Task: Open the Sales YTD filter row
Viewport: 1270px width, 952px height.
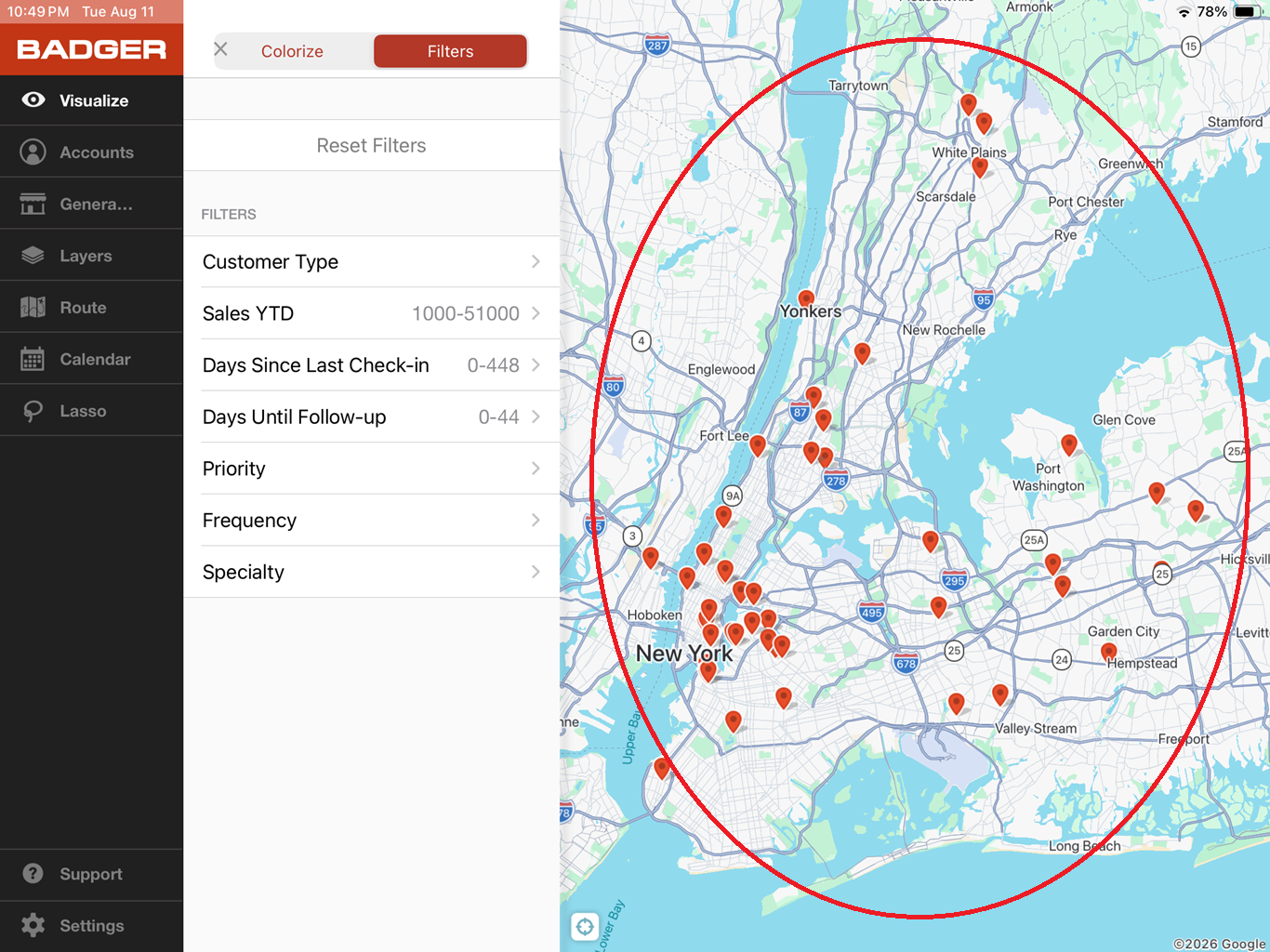Action: click(371, 313)
